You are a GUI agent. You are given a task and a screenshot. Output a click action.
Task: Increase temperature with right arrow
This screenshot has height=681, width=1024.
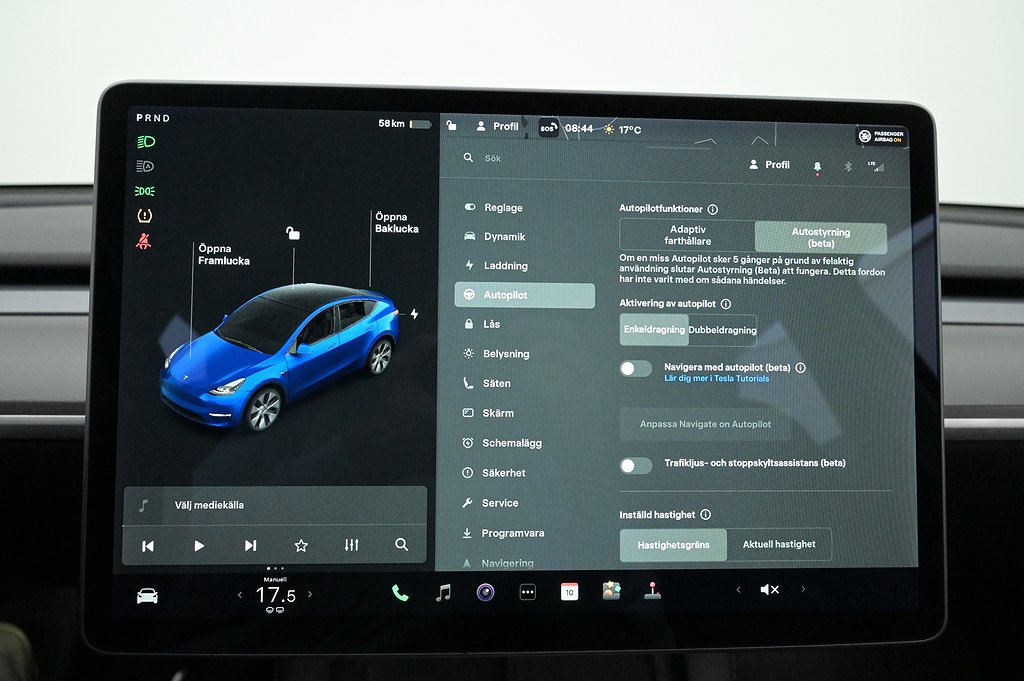[310, 595]
